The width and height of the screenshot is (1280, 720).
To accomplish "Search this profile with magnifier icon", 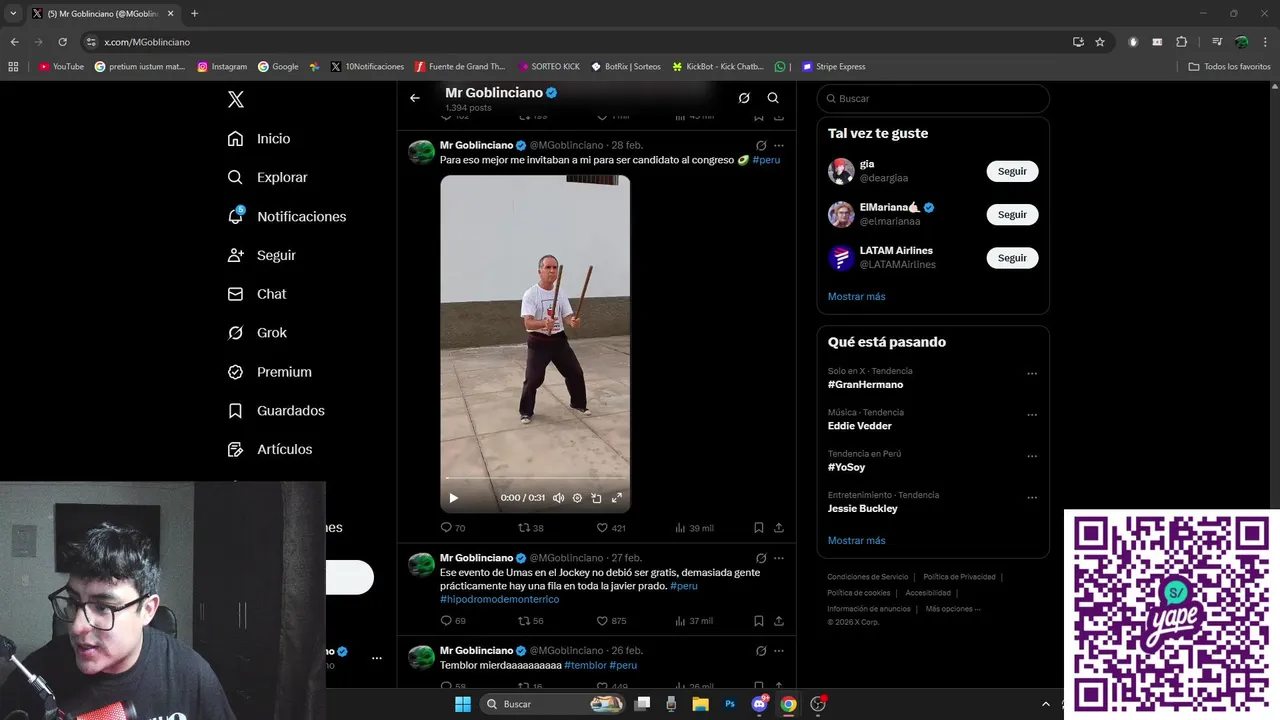I will coord(773,98).
